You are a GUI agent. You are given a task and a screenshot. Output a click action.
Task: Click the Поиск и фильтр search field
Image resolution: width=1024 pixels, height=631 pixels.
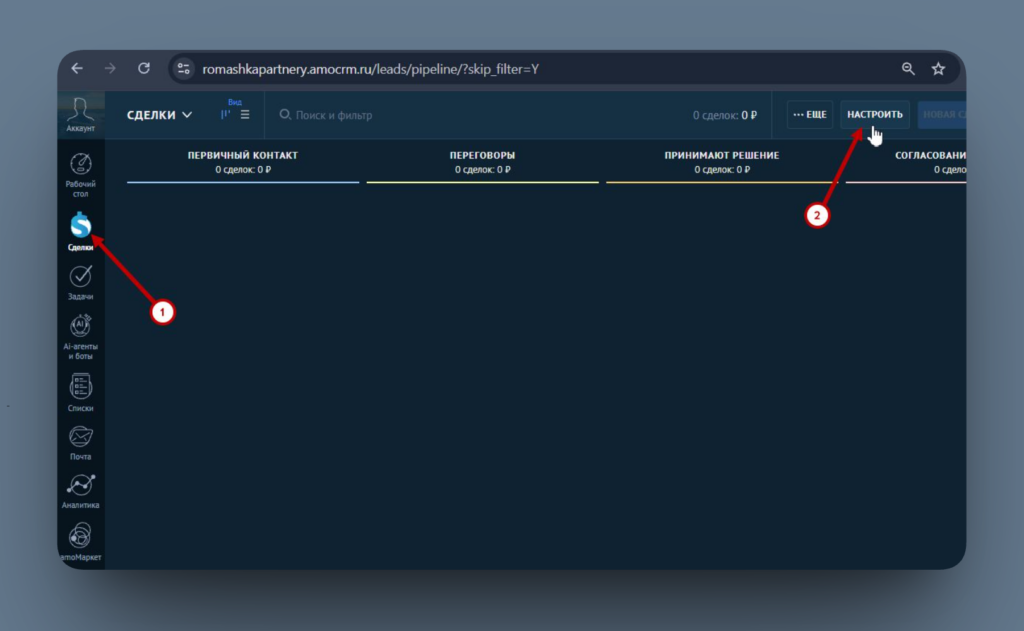pyautogui.click(x=333, y=115)
